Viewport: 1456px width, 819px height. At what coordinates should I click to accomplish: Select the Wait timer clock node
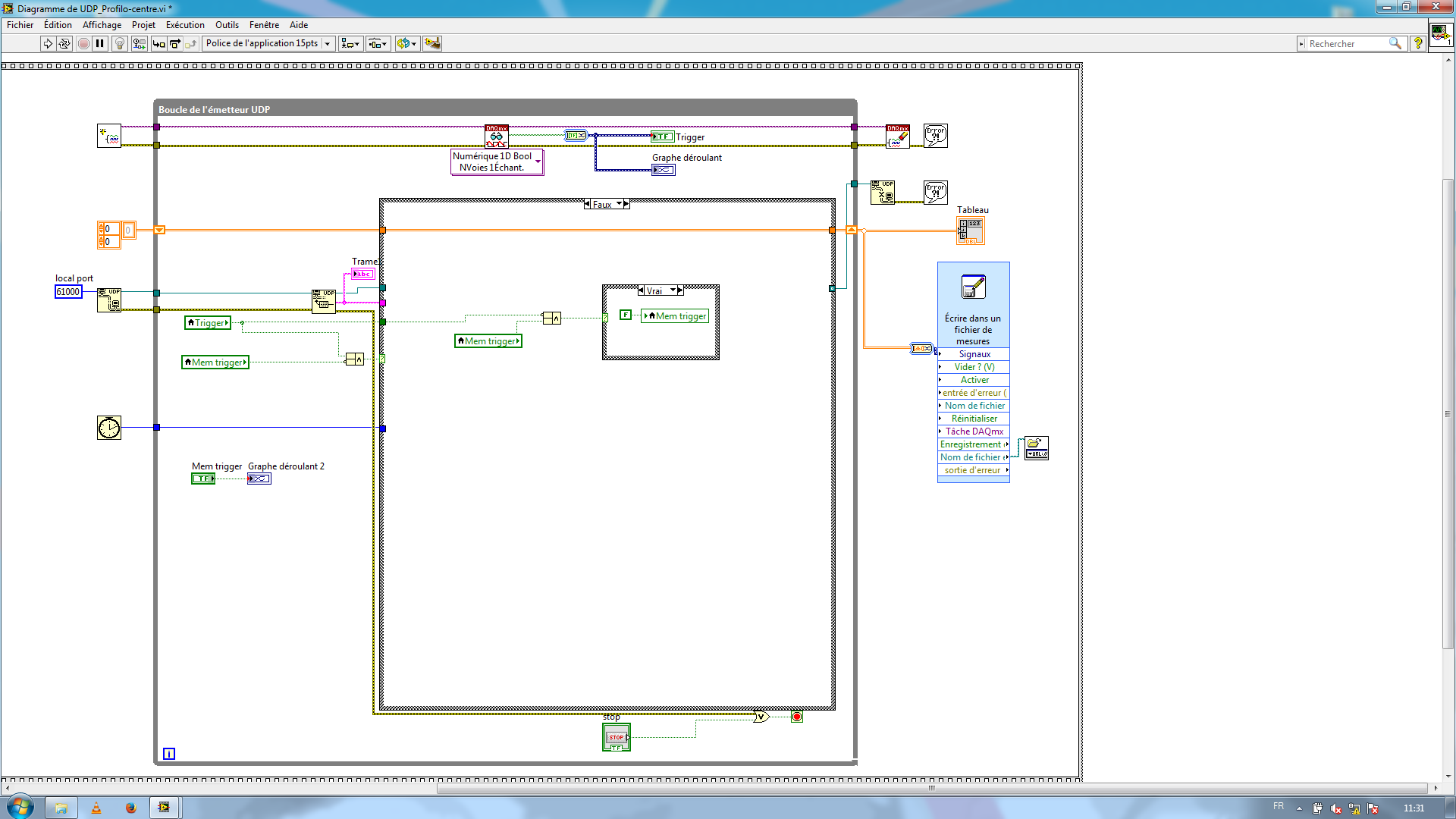109,428
